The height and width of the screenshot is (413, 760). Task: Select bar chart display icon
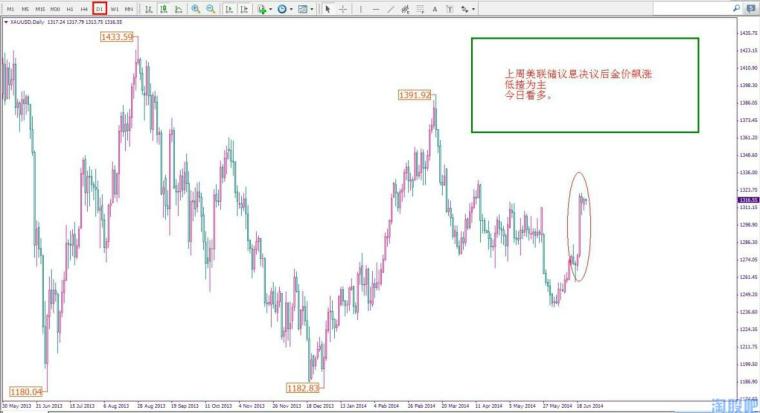tap(149, 9)
